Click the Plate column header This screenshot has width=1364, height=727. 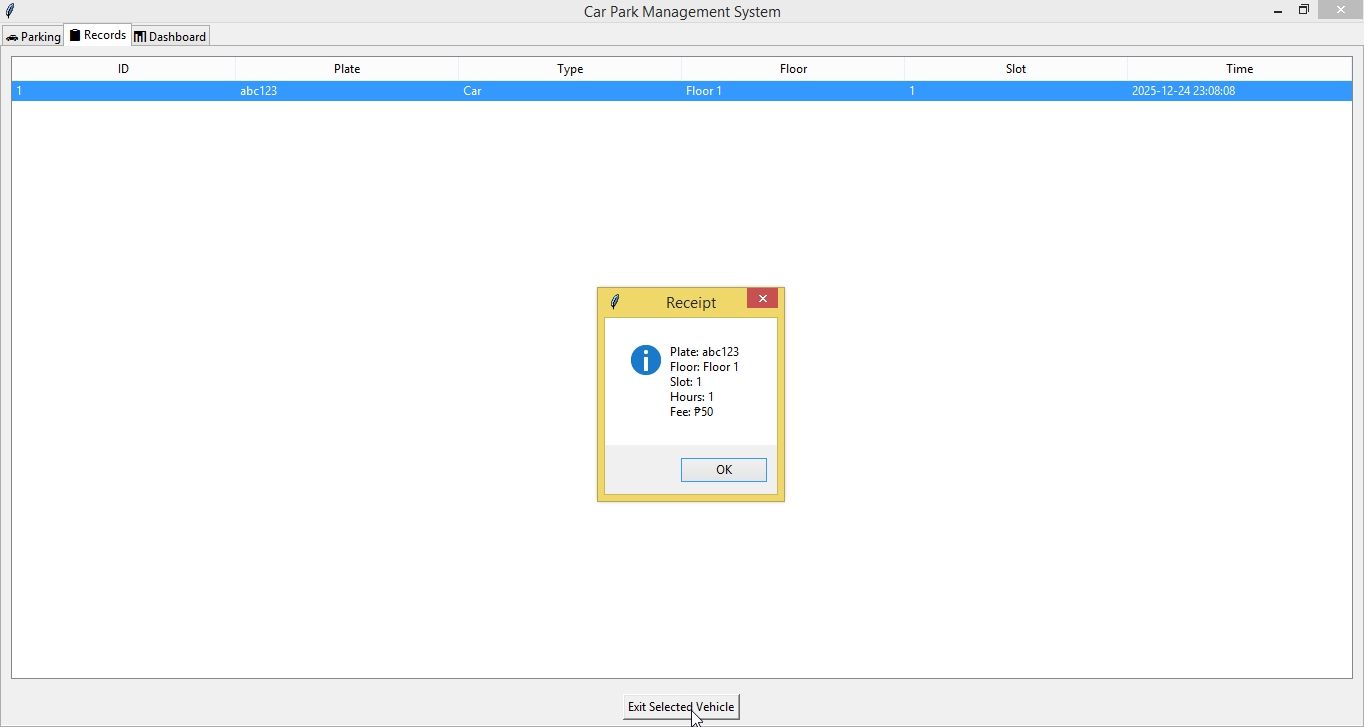[x=347, y=69]
